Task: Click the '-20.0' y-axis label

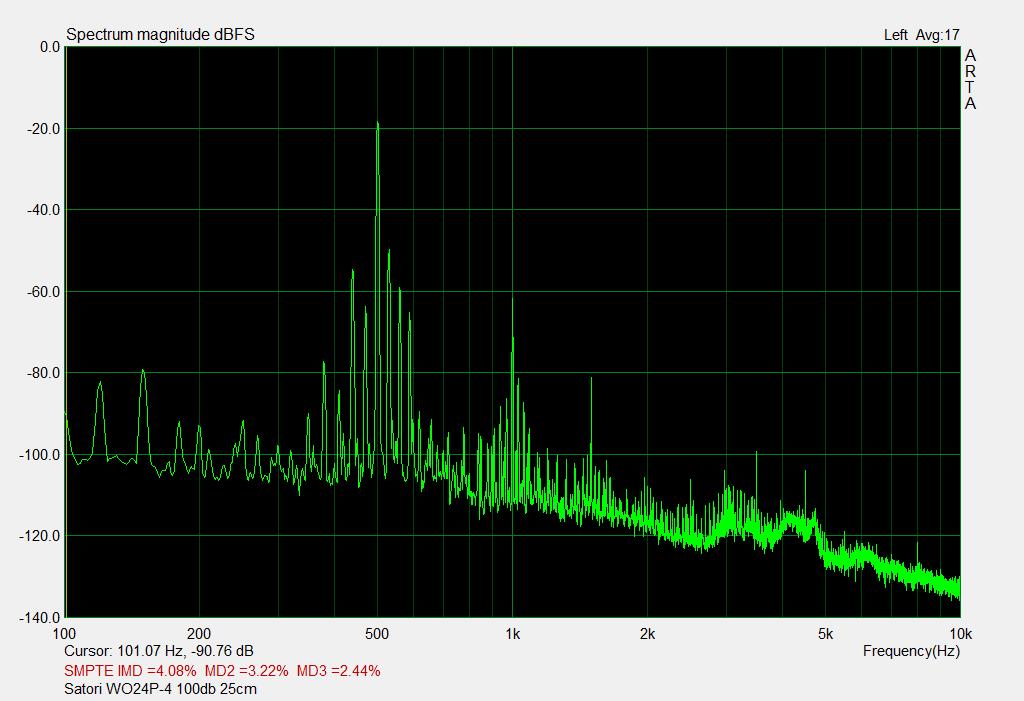Action: coord(39,128)
